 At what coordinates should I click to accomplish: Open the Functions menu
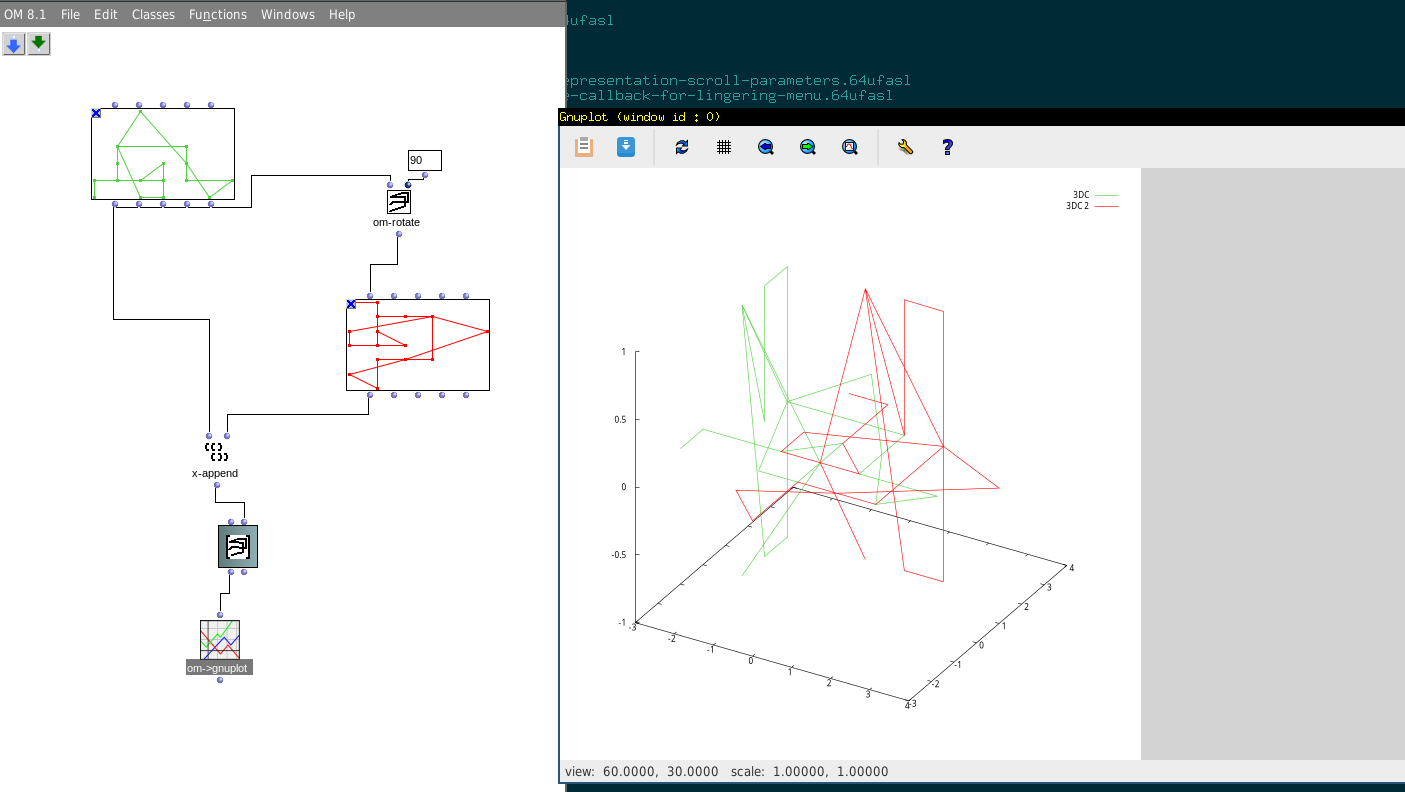click(218, 14)
